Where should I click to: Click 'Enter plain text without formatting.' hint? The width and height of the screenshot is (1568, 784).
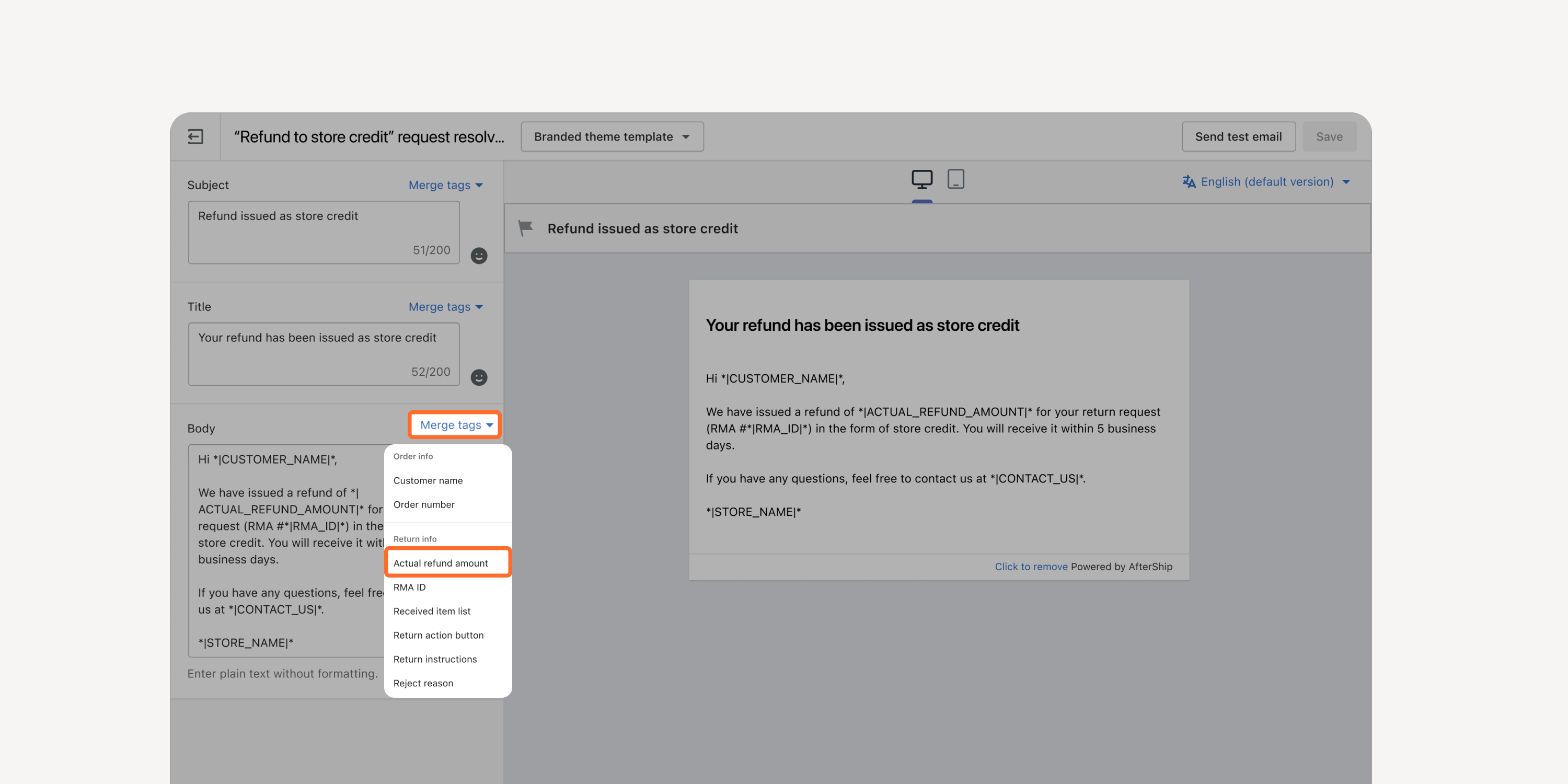pos(282,673)
